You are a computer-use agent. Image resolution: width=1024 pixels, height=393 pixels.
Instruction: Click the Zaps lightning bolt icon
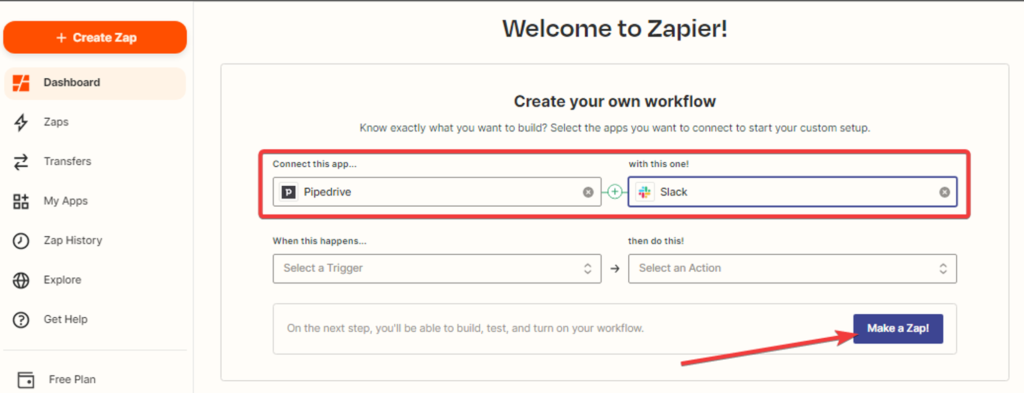22,123
